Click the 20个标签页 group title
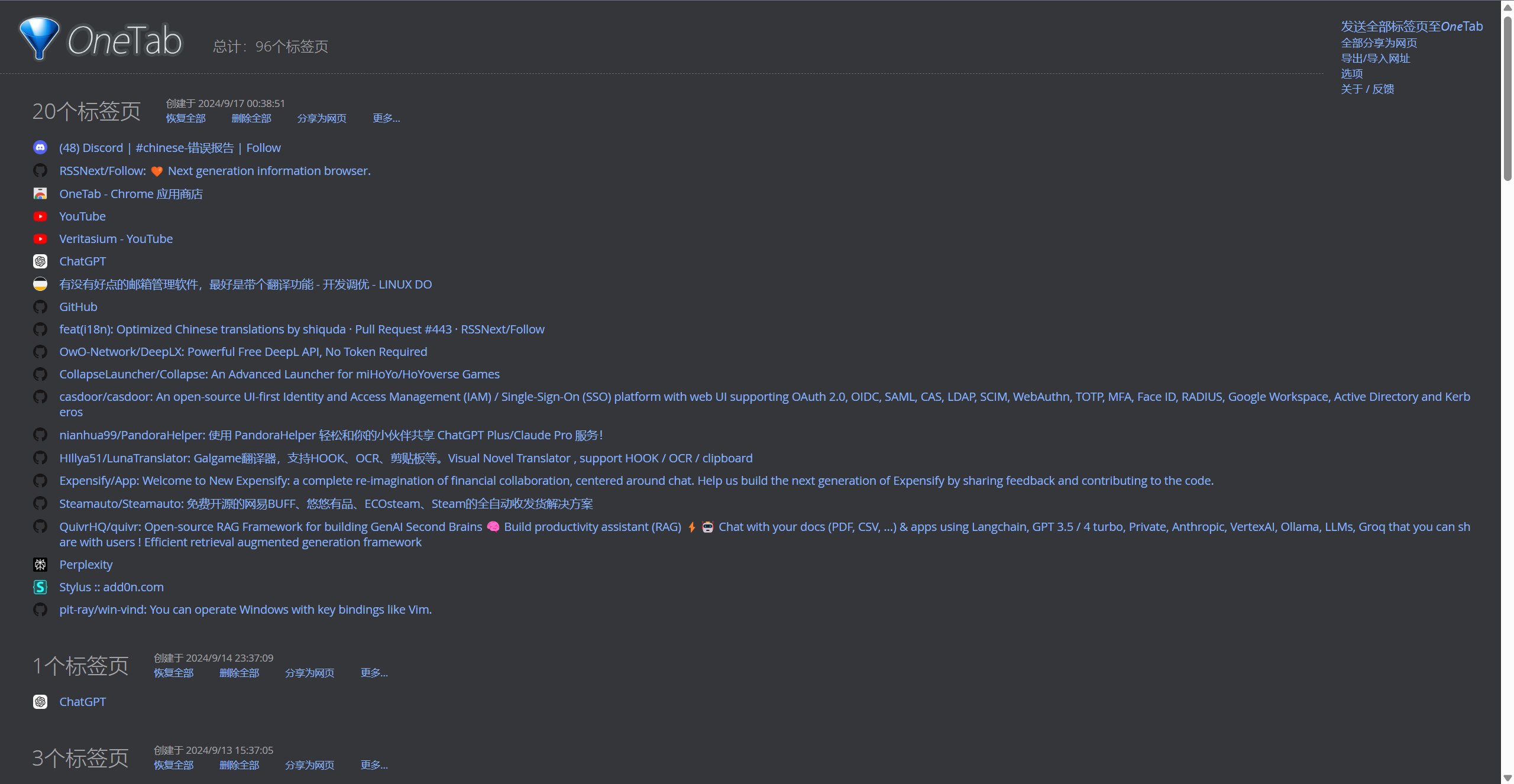Viewport: 1514px width, 784px height. pos(86,111)
